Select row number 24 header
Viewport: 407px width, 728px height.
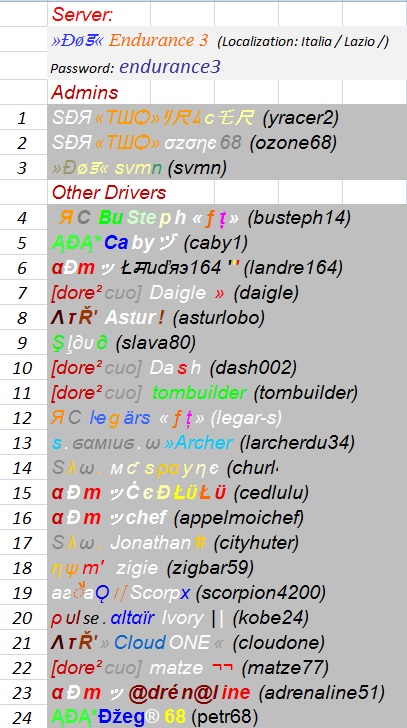pos(22,717)
